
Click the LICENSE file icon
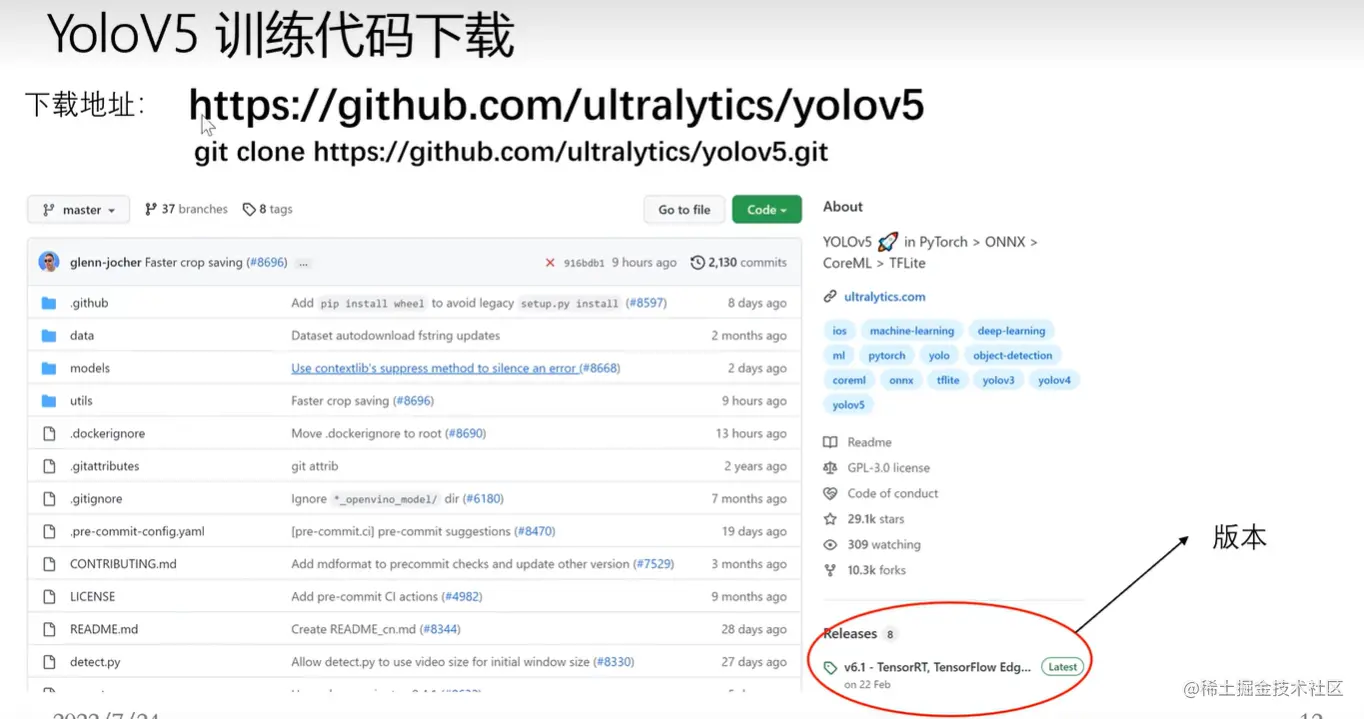(48, 597)
